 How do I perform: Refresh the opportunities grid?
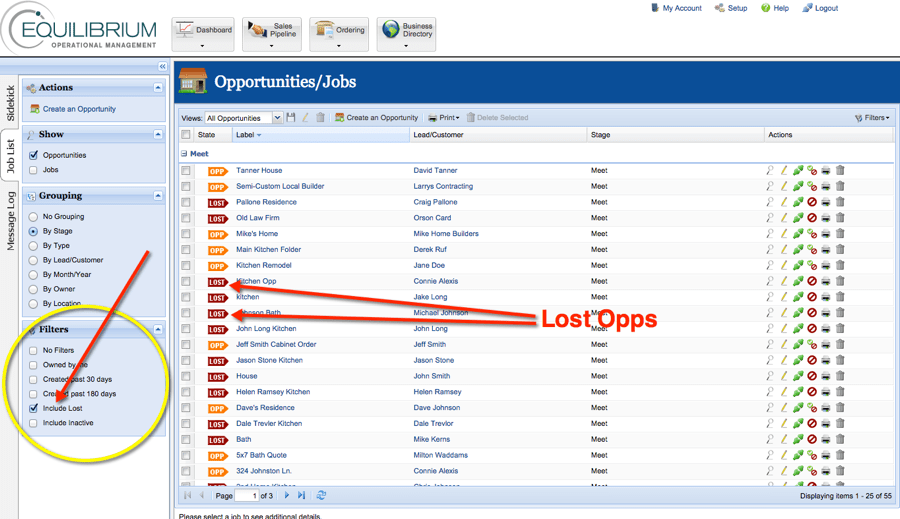321,495
